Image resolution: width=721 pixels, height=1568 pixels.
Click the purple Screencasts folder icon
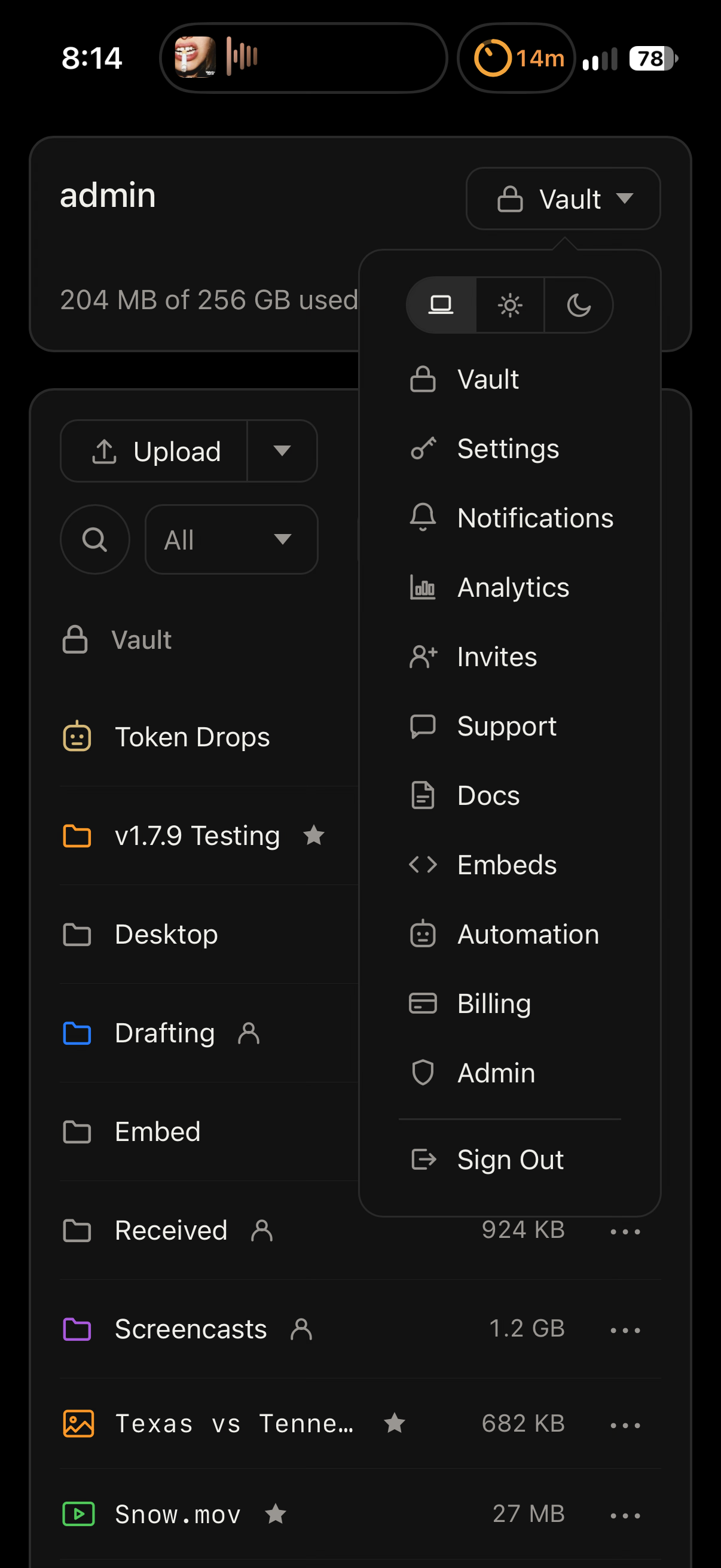pos(77,1329)
